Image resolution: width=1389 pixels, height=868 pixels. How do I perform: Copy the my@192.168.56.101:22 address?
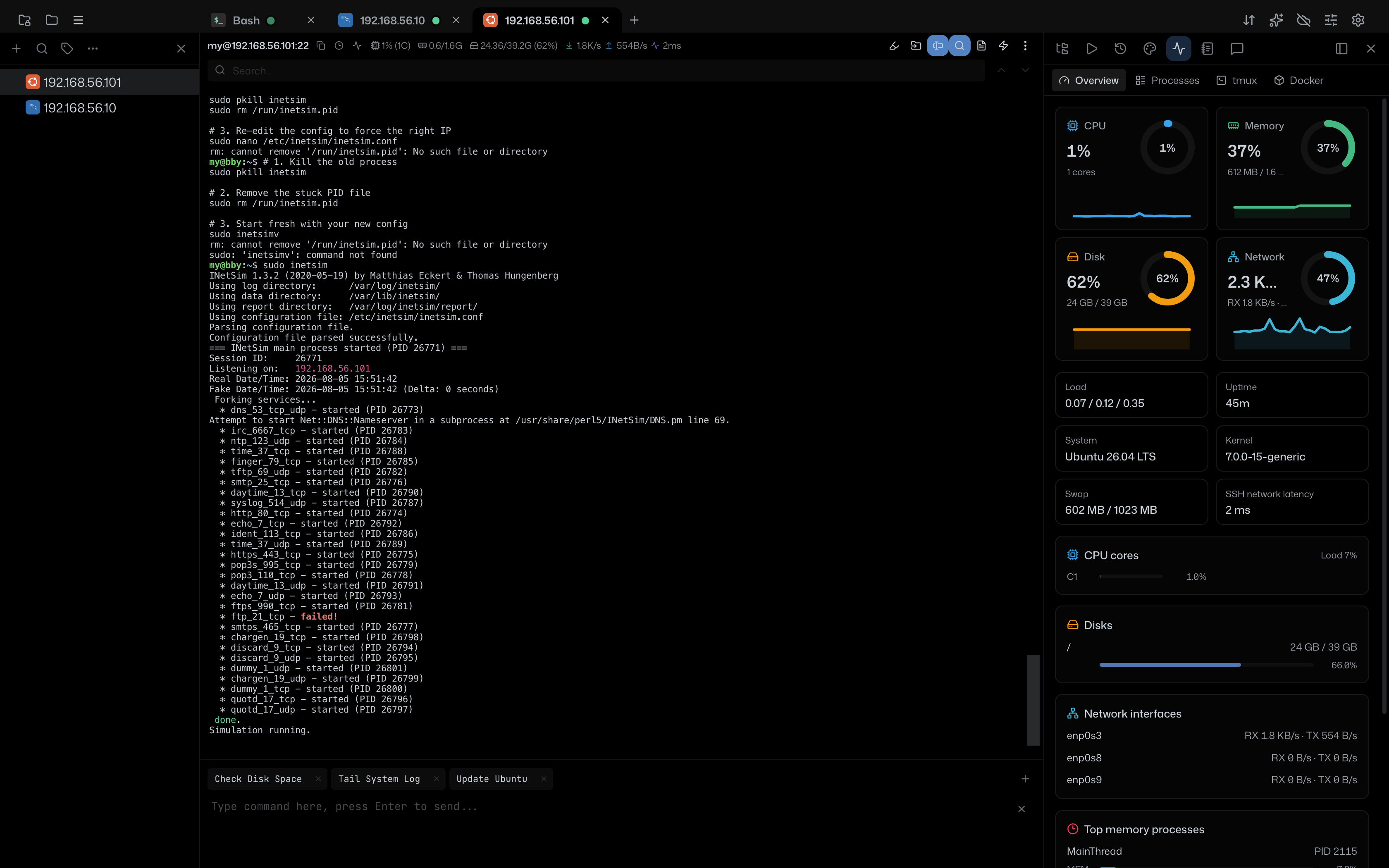pos(322,45)
